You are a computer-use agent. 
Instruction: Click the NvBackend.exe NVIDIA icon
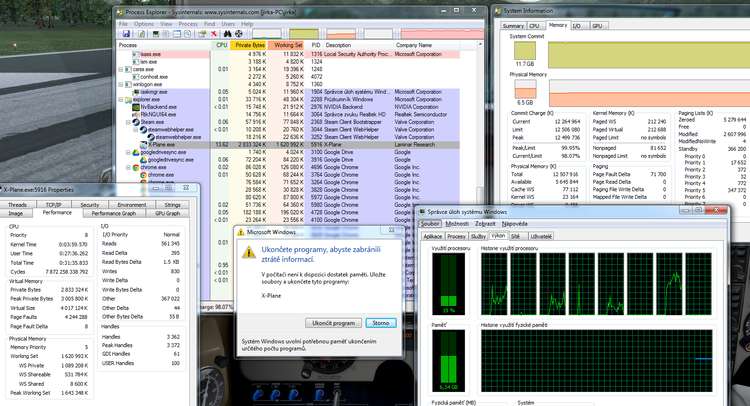click(x=136, y=107)
